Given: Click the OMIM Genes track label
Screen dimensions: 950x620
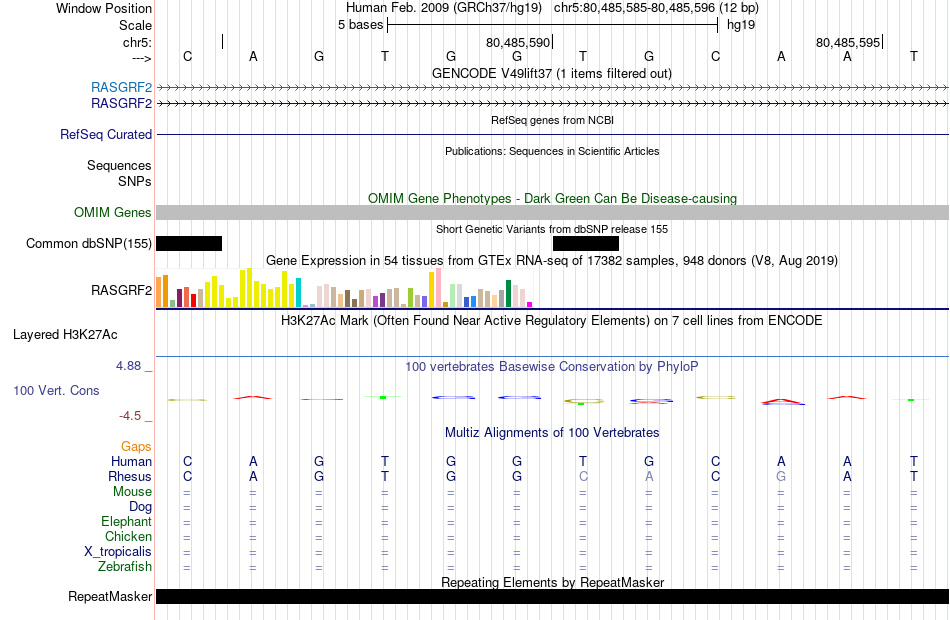Looking at the screenshot, I should [x=113, y=213].
